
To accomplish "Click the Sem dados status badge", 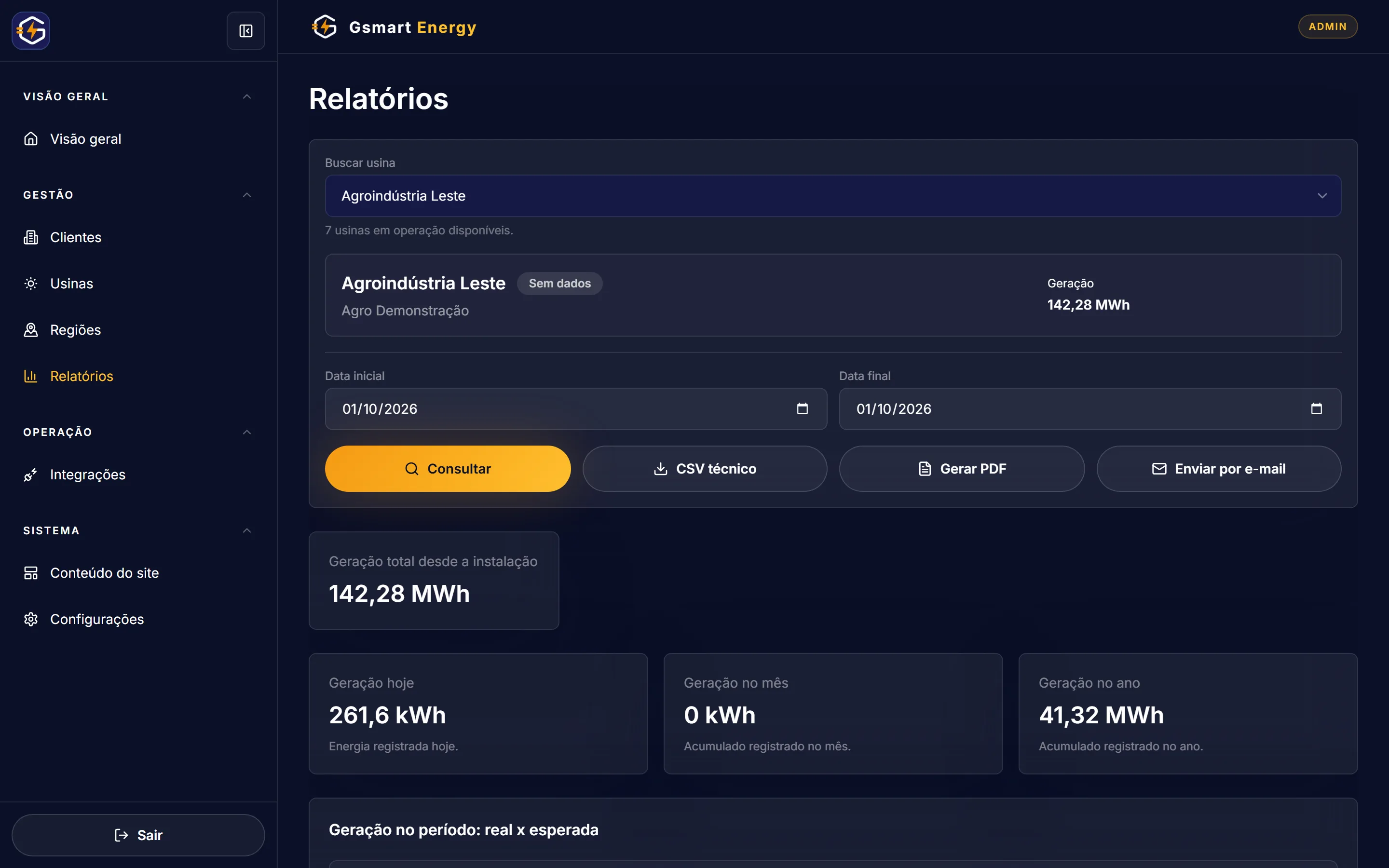I will [559, 284].
